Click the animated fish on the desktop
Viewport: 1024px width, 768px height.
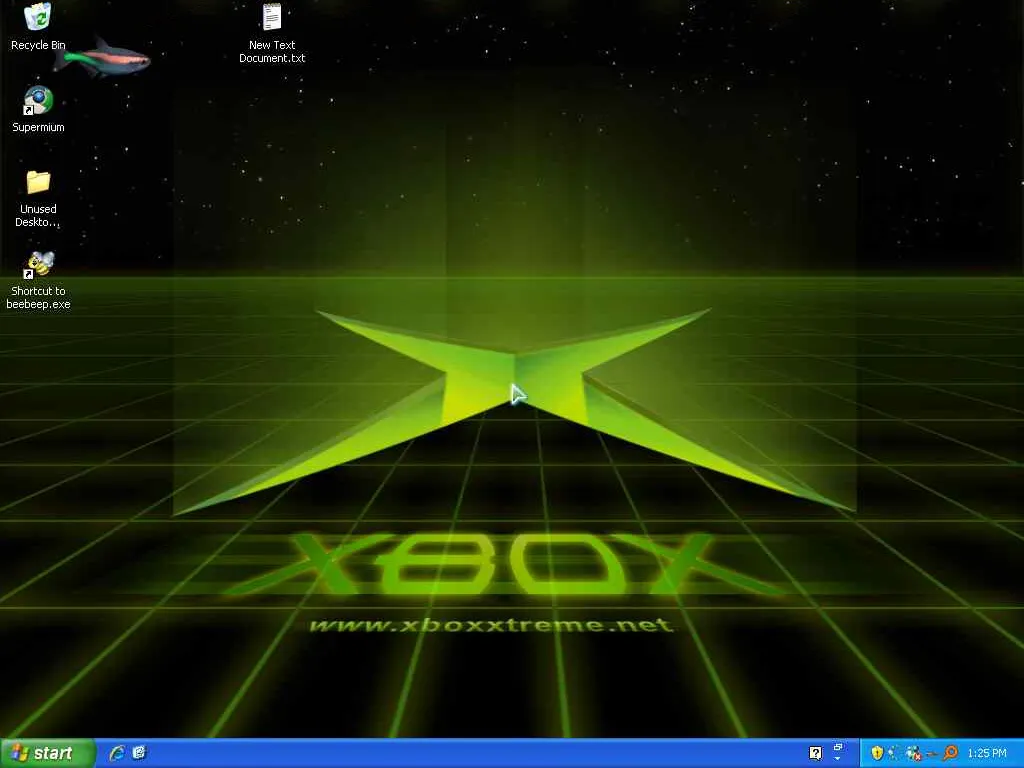(x=102, y=59)
